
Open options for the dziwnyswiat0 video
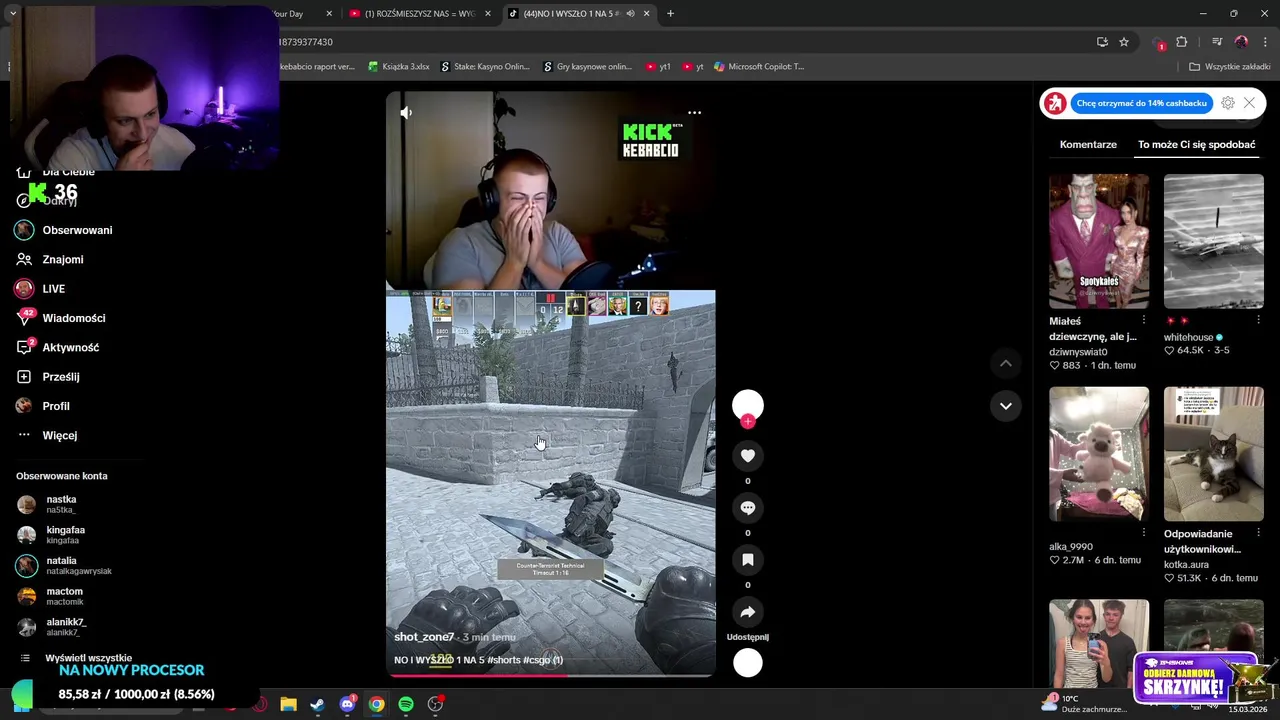point(1144,320)
